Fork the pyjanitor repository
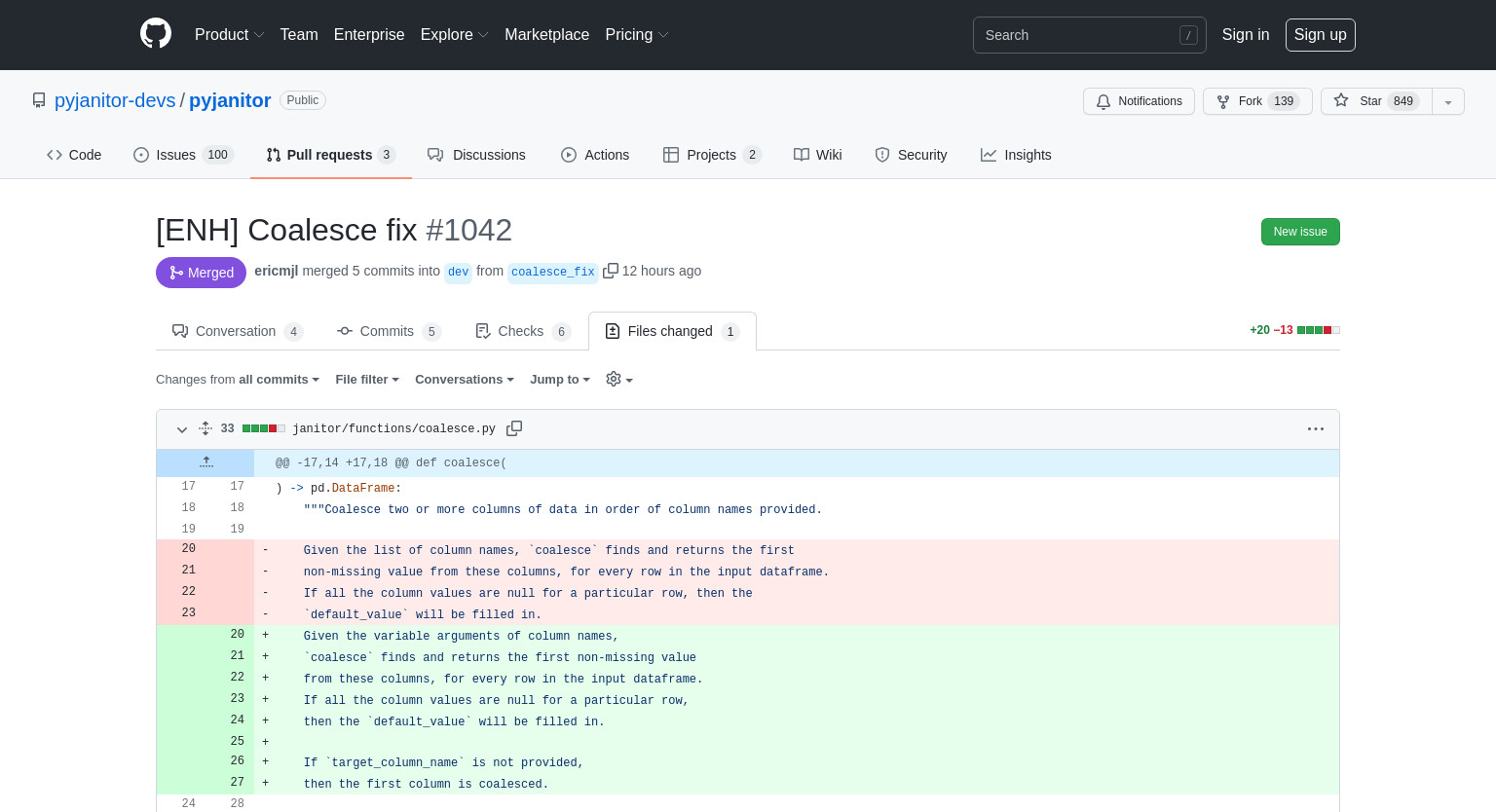The image size is (1496, 812). click(x=1257, y=101)
